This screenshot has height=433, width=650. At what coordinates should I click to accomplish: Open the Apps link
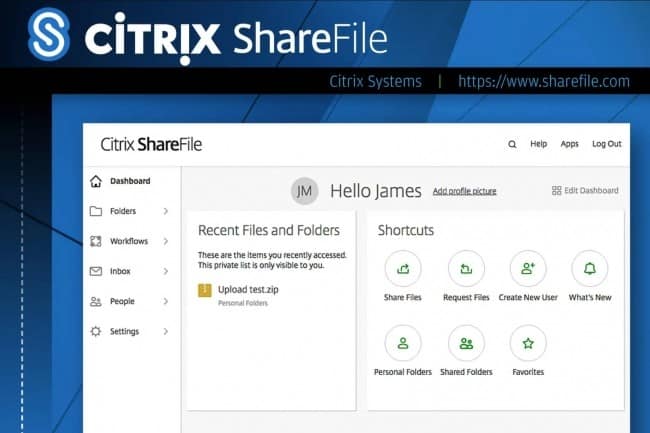pos(570,144)
